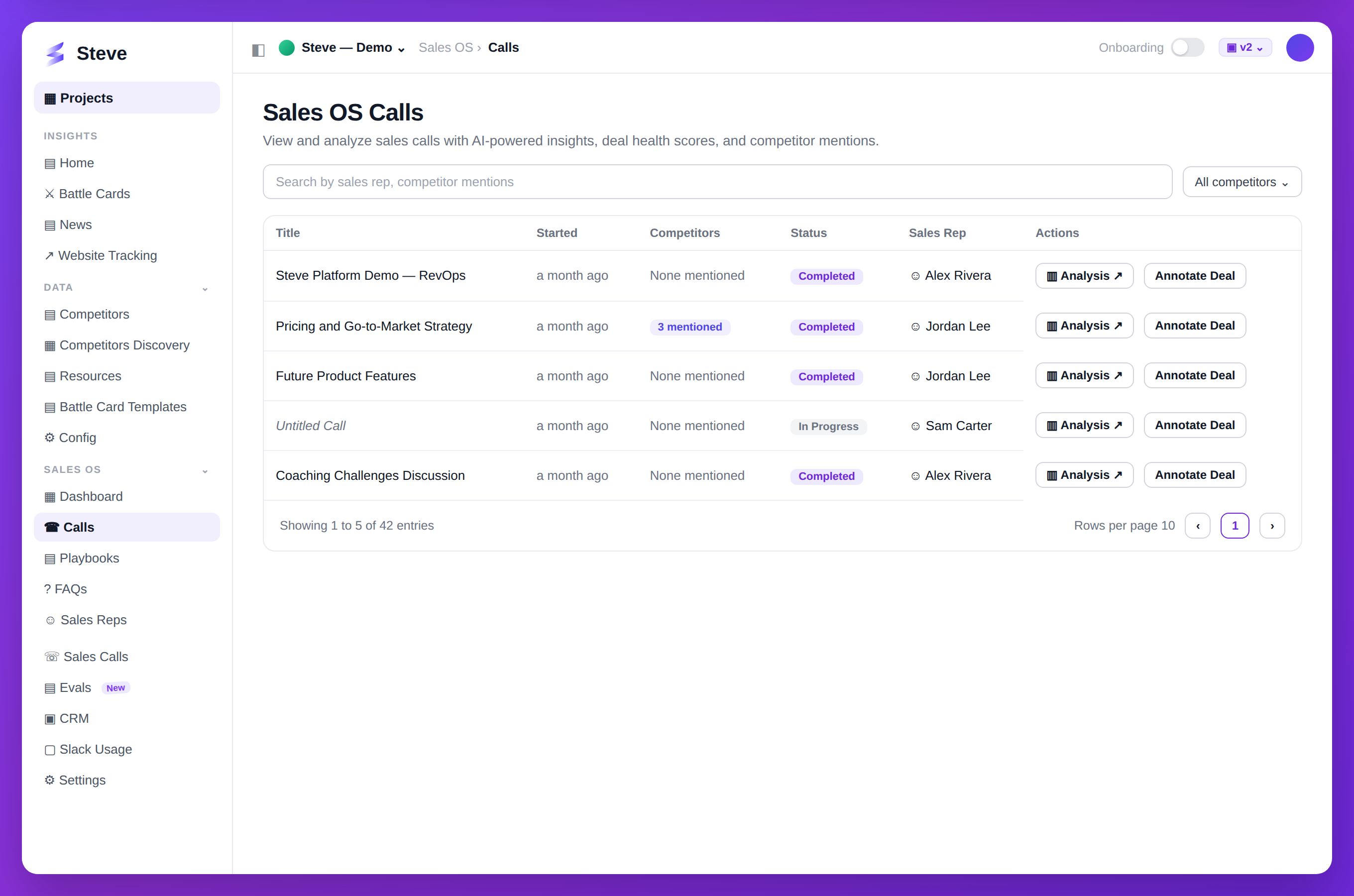Go to the previous page of calls
Screen dimensions: 1354x896
pyautogui.click(x=1198, y=526)
